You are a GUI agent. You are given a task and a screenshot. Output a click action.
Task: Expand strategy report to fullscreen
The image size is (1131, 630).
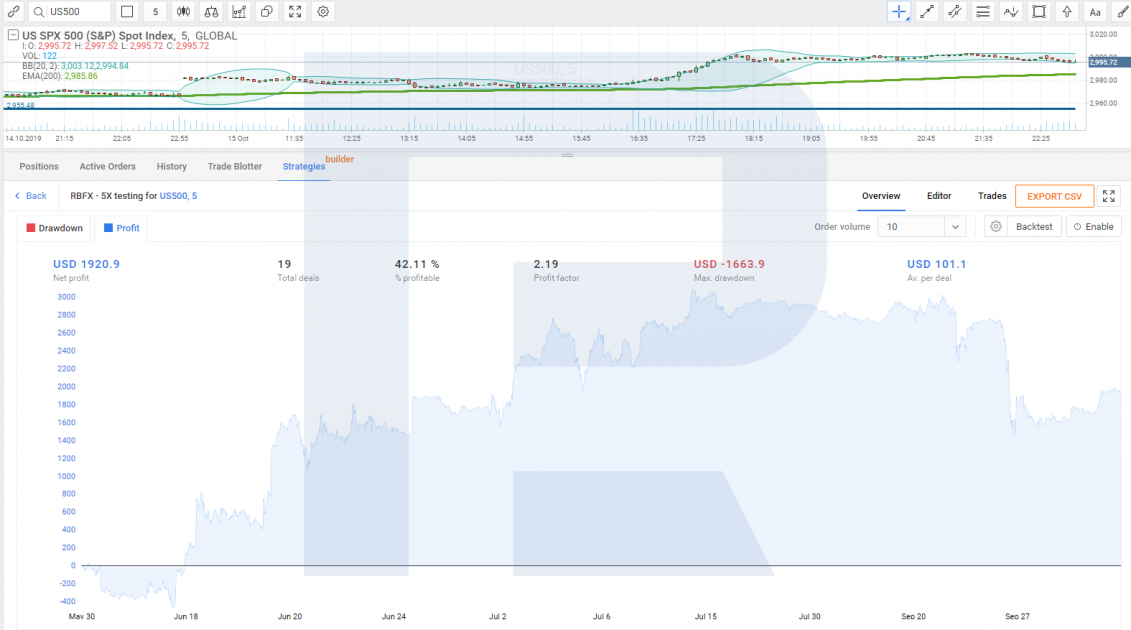coord(1109,196)
